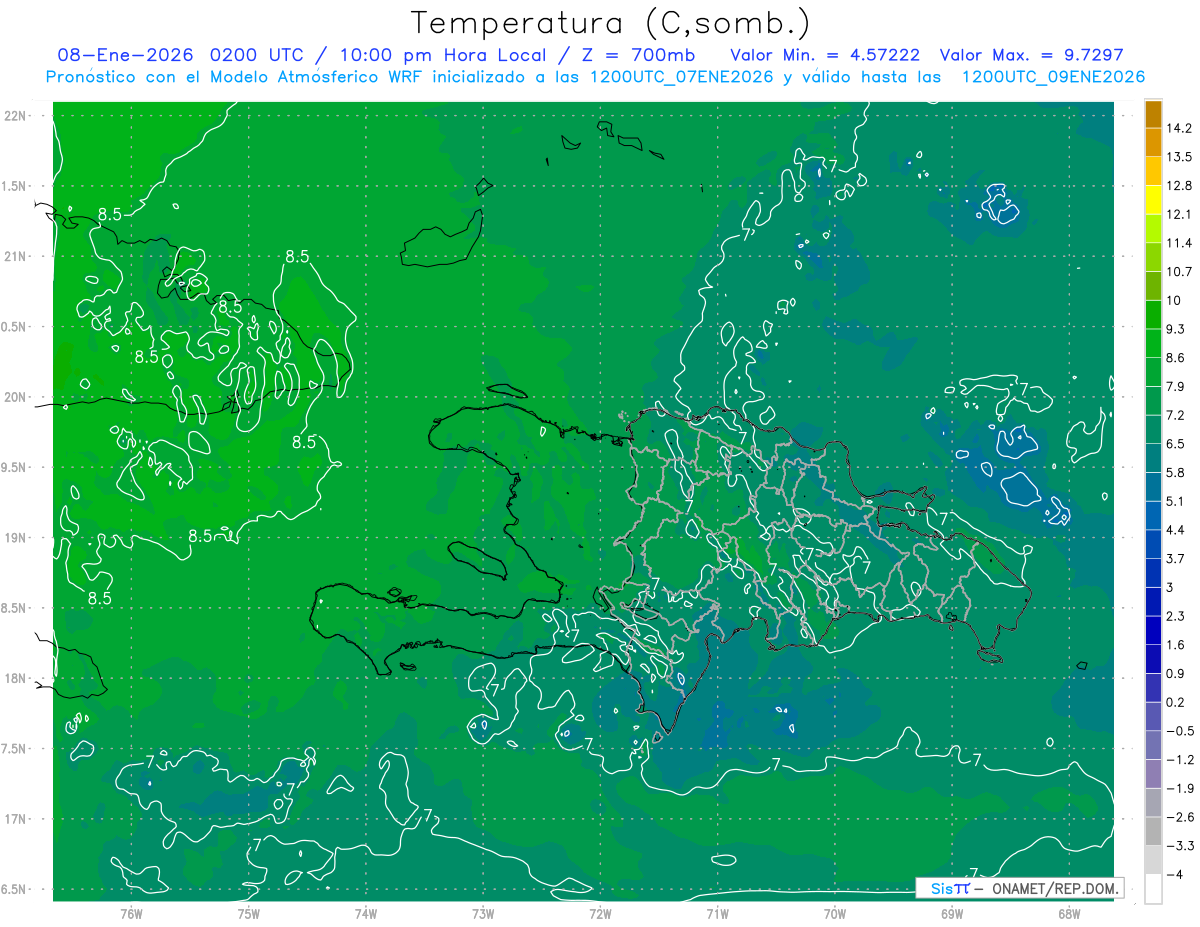The height and width of the screenshot is (927, 1200).
Task: Click the legend value '9.3'
Action: pos(1175,329)
